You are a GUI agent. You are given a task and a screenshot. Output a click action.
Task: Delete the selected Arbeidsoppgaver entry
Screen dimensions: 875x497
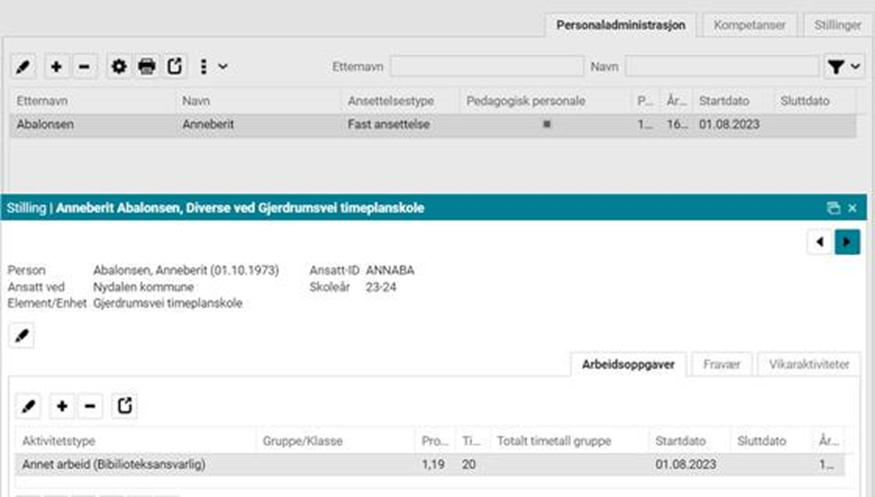tap(90, 406)
